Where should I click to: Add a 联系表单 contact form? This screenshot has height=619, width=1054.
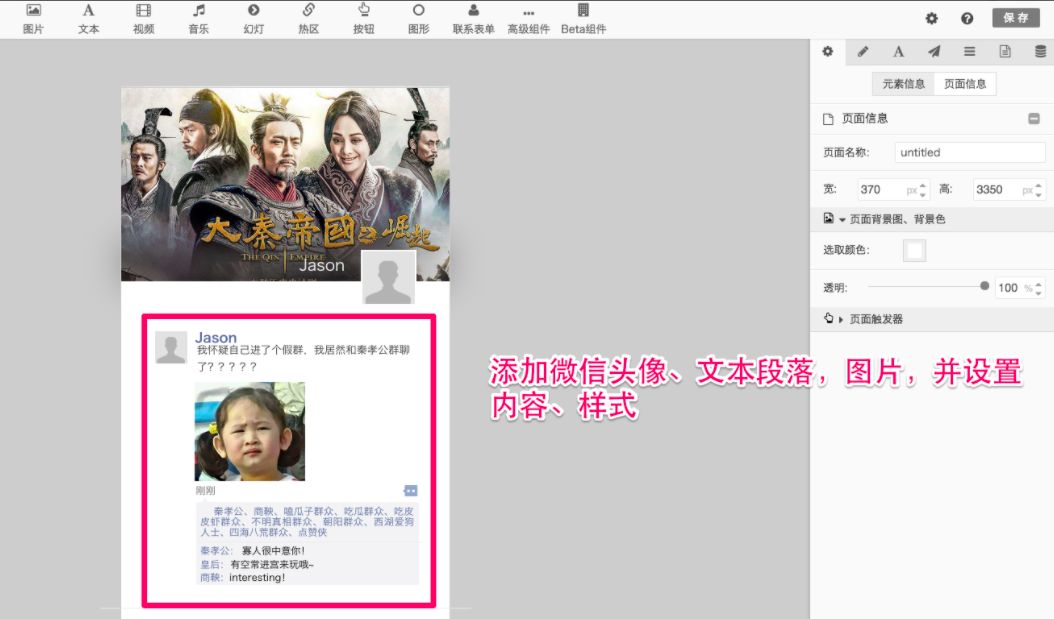pyautogui.click(x=473, y=18)
